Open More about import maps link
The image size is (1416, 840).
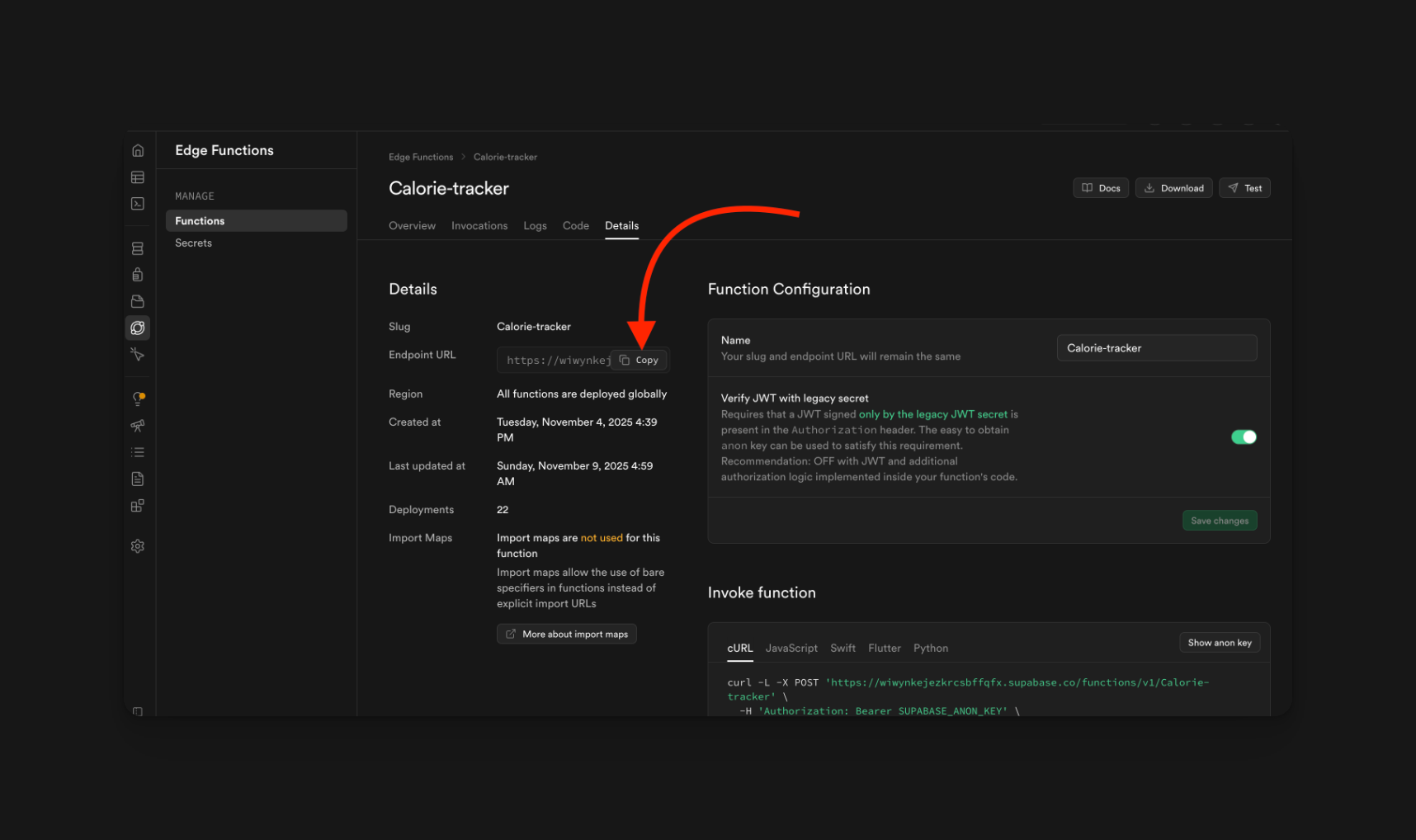tap(566, 634)
